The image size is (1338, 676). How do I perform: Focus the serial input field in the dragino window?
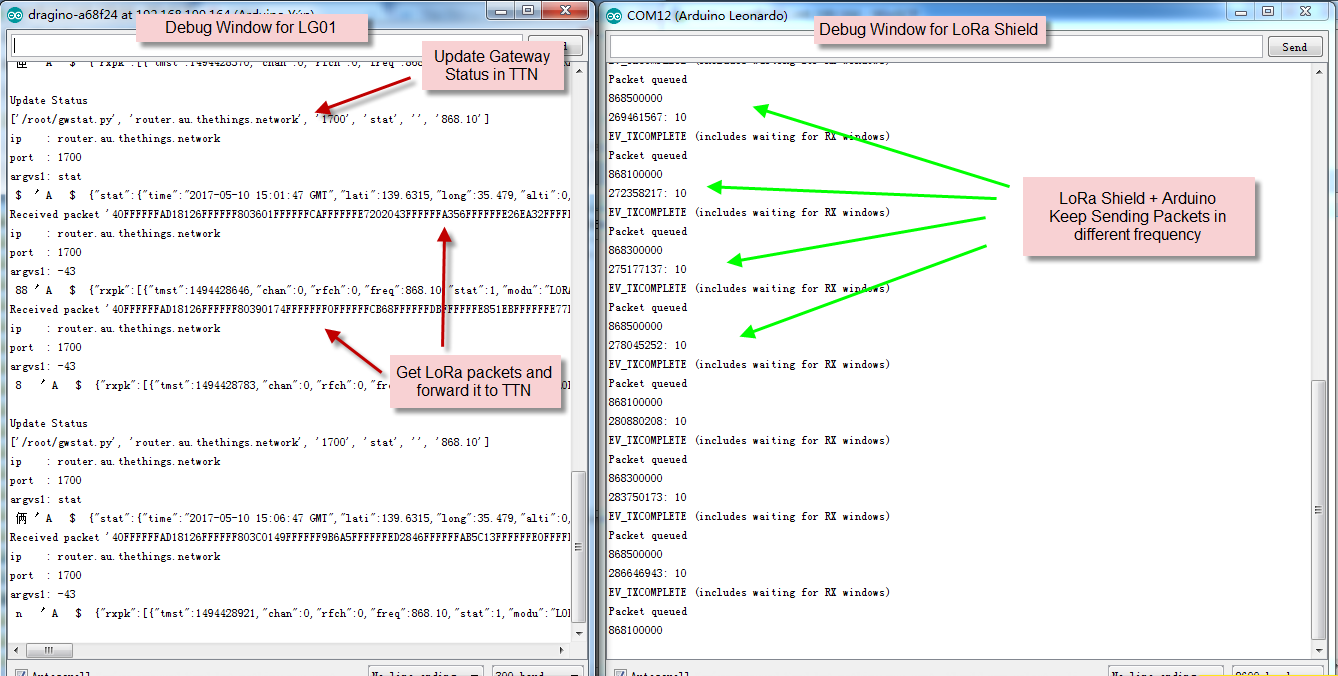click(265, 47)
